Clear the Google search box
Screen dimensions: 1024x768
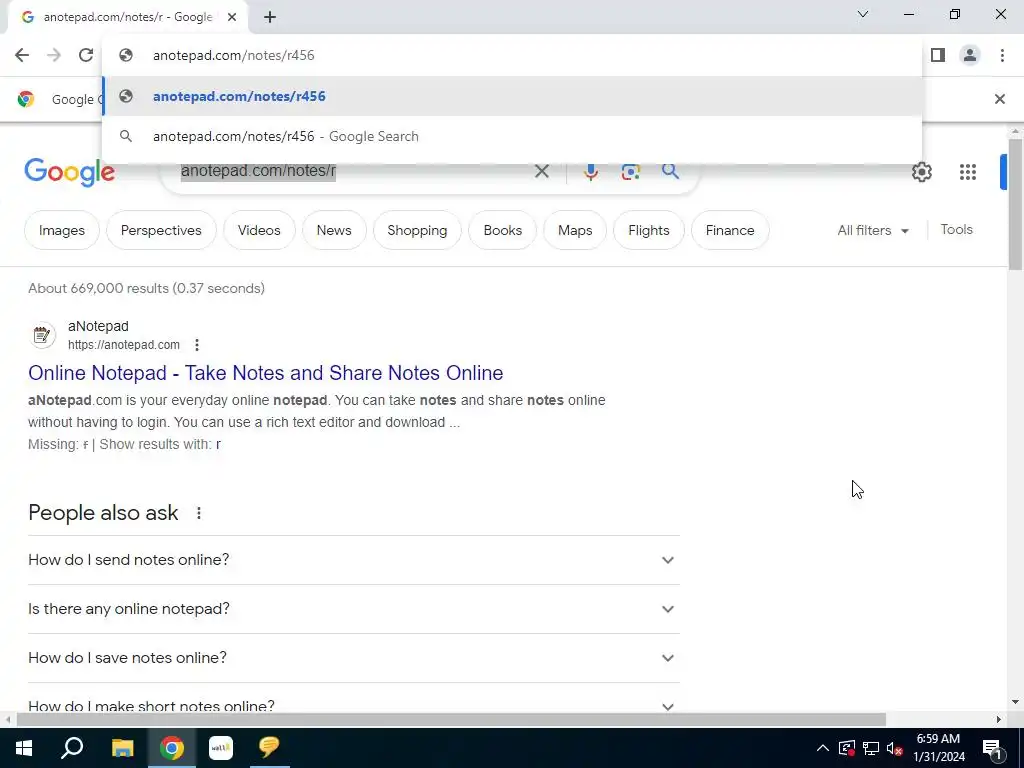tap(541, 171)
